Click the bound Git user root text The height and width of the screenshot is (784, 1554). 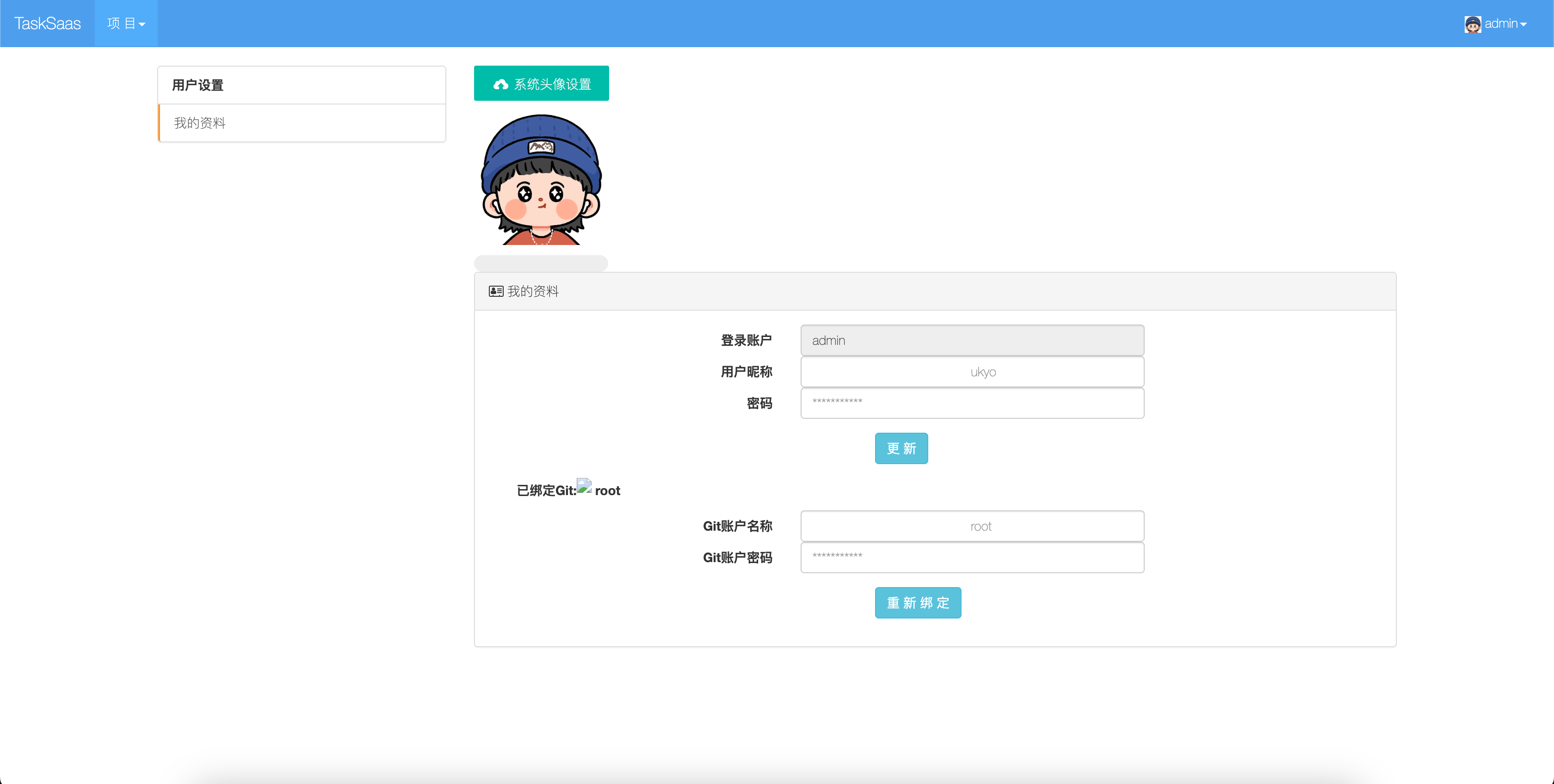607,491
